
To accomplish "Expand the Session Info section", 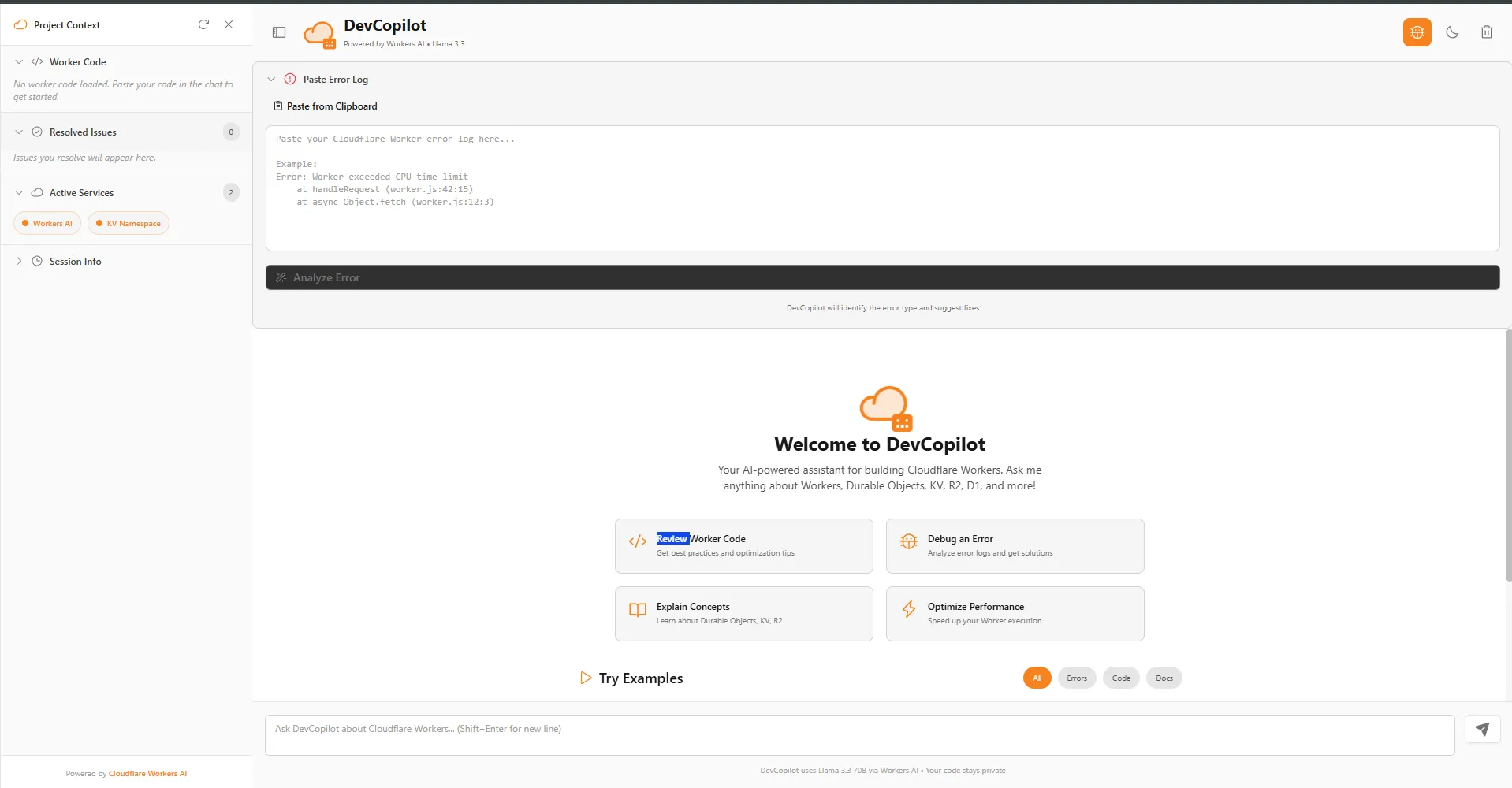I will pyautogui.click(x=19, y=261).
